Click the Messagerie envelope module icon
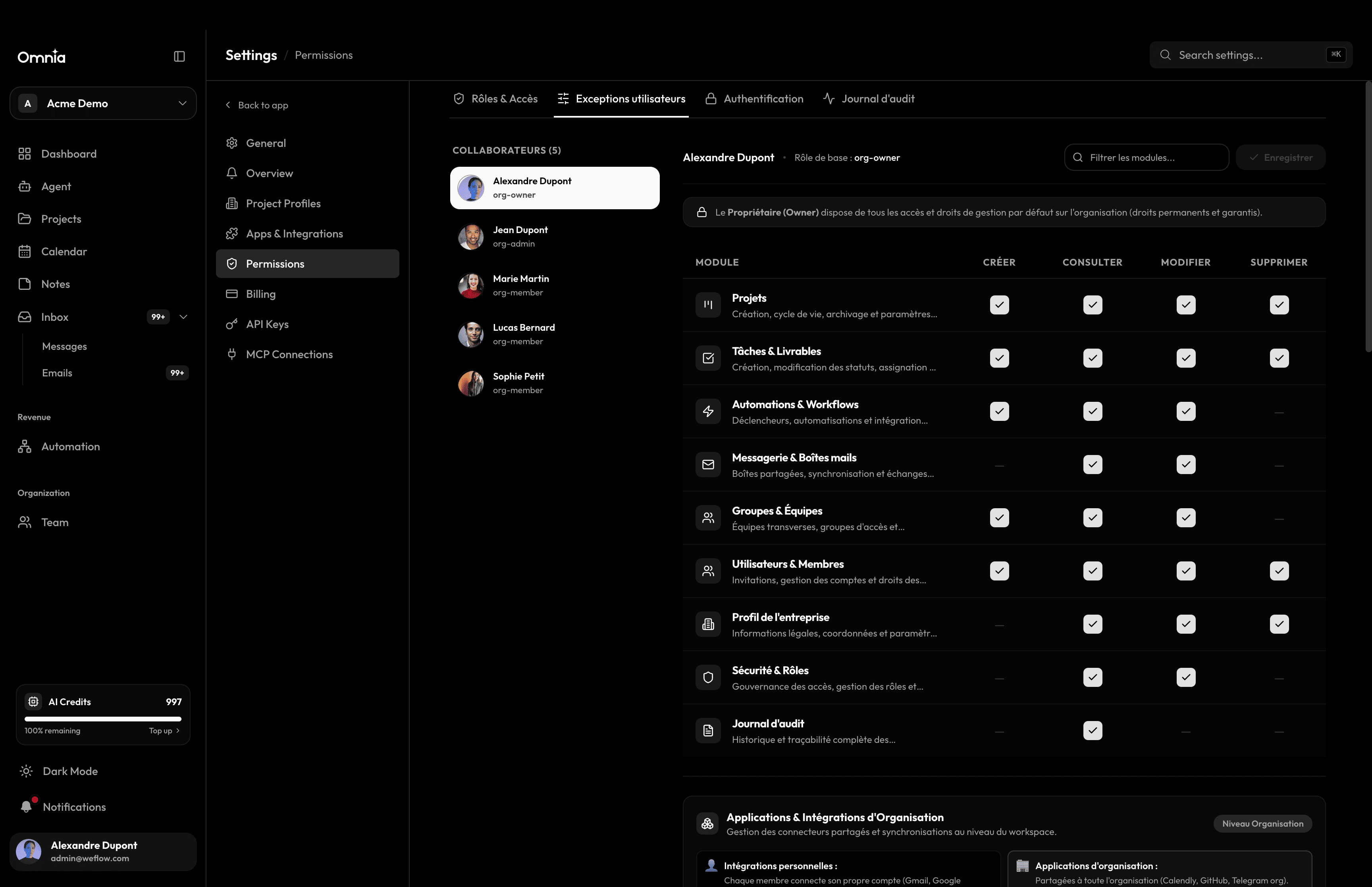 708,465
